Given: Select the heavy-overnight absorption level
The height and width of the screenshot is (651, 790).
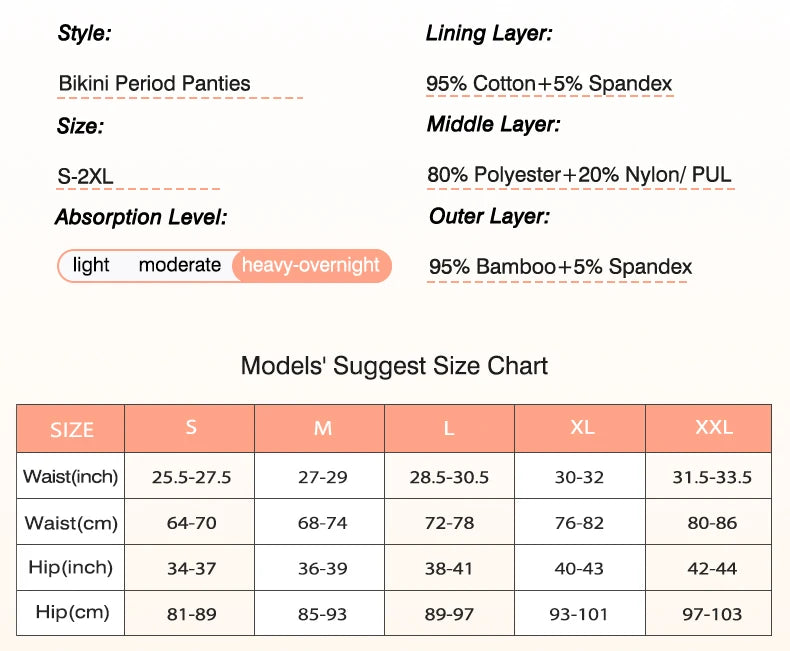Looking at the screenshot, I should tap(311, 265).
